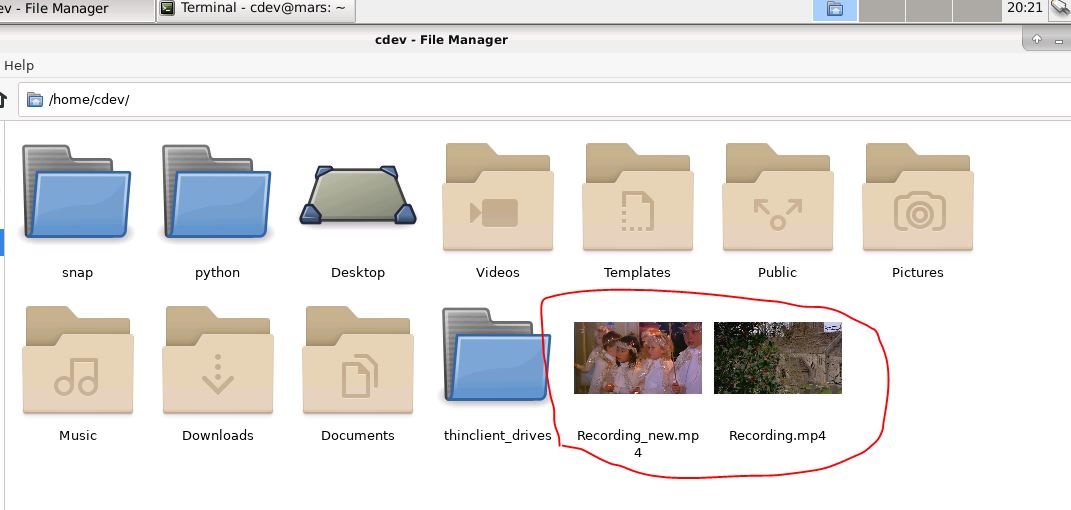Open the Documents folder
Image resolution: width=1071 pixels, height=510 pixels.
pyautogui.click(x=358, y=360)
